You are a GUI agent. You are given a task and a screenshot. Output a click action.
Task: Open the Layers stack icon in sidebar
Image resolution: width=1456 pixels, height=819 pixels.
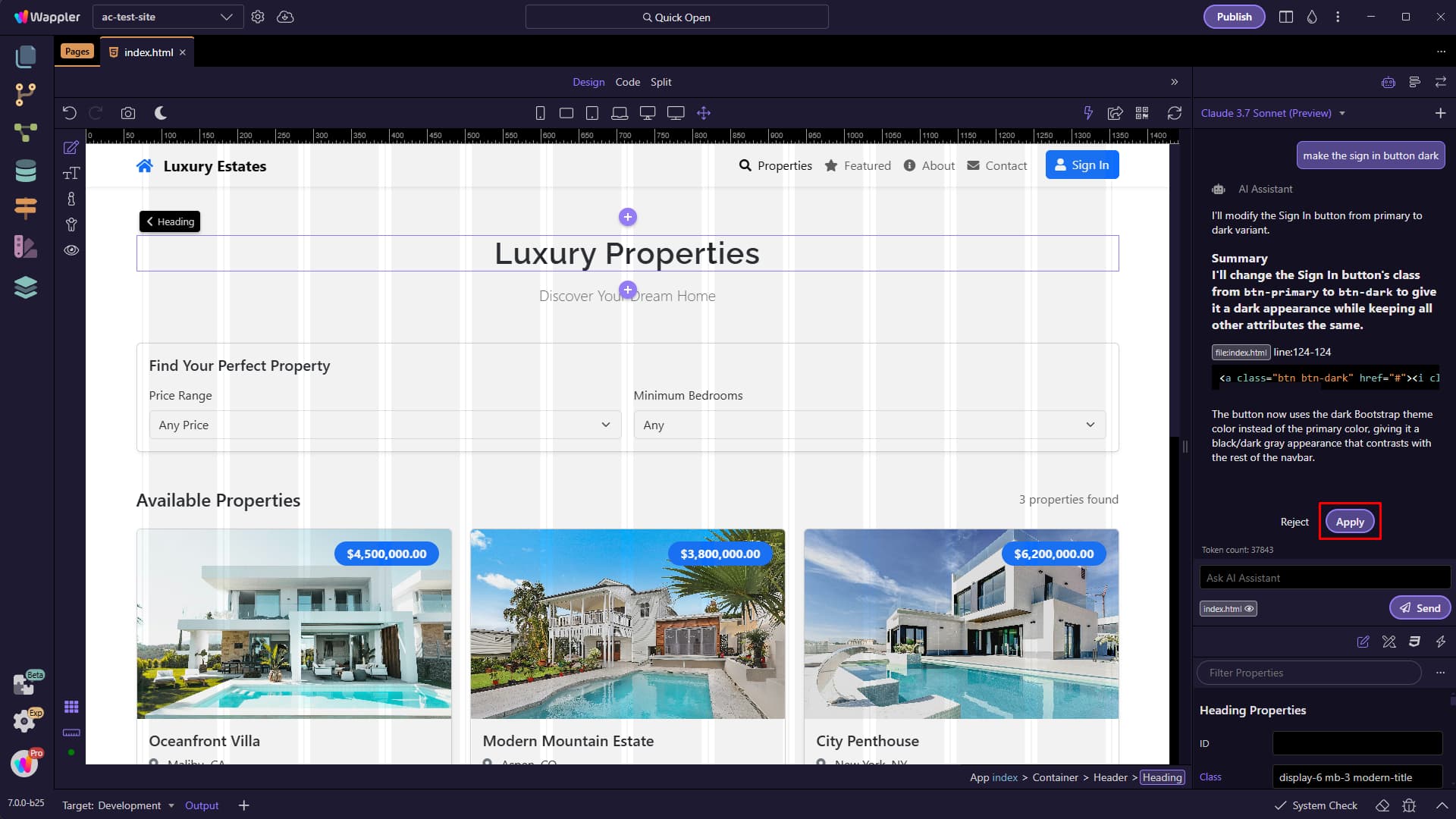[26, 287]
